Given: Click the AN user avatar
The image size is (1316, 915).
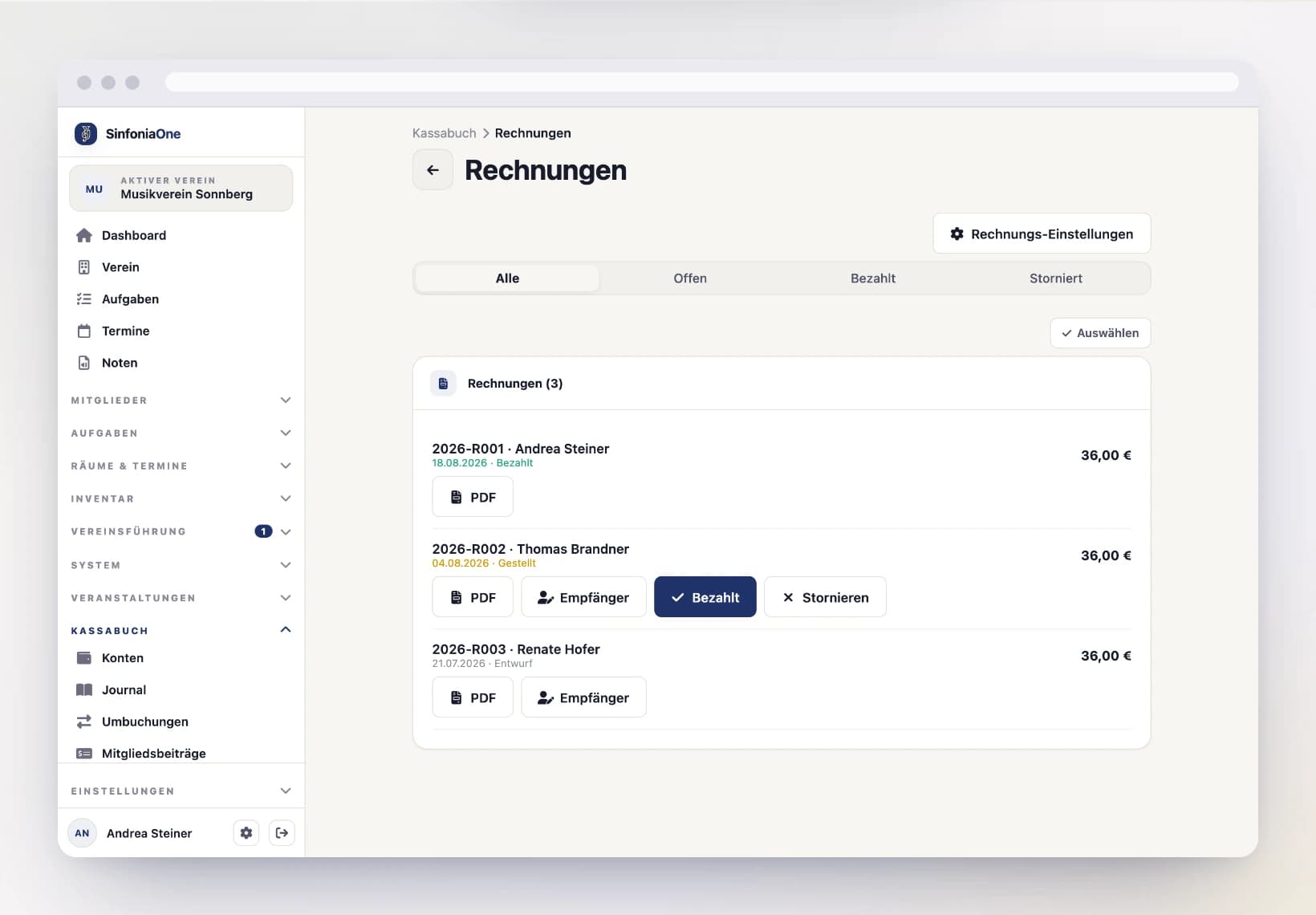Looking at the screenshot, I should tap(82, 833).
